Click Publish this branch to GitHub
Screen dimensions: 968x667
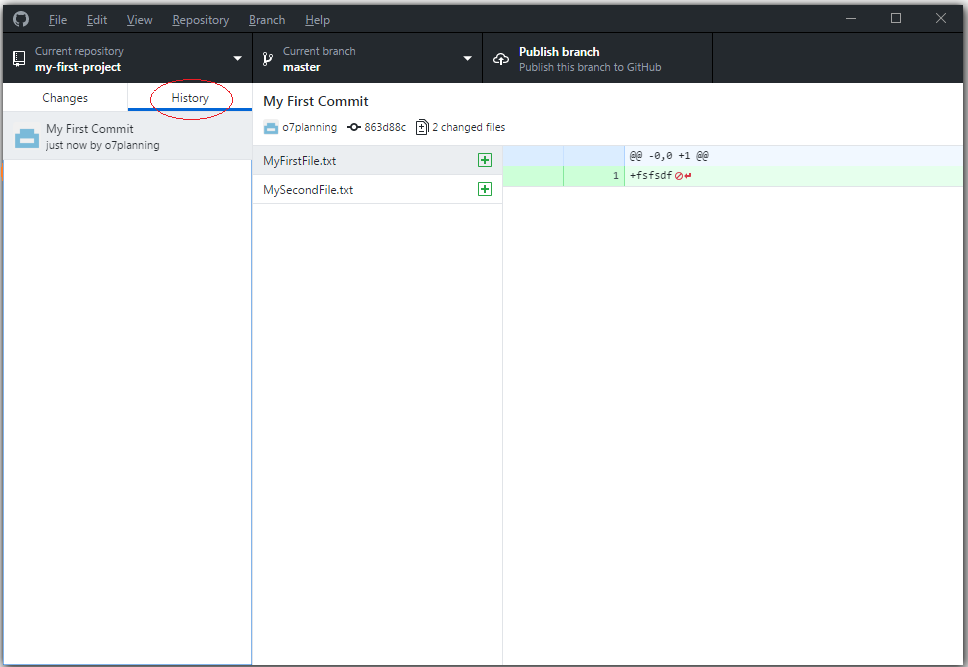590,67
